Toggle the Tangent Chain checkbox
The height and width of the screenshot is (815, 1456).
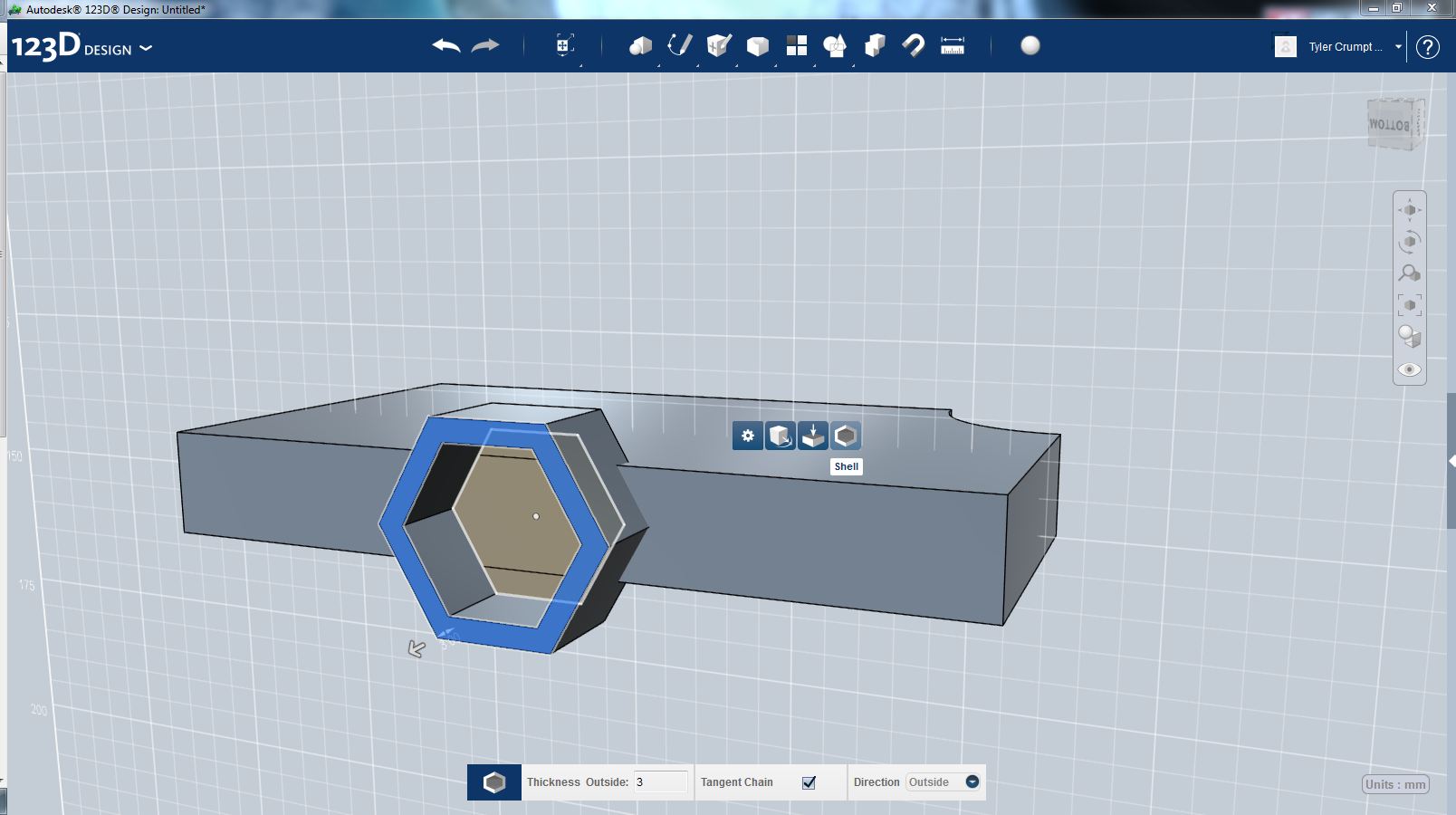tap(809, 782)
